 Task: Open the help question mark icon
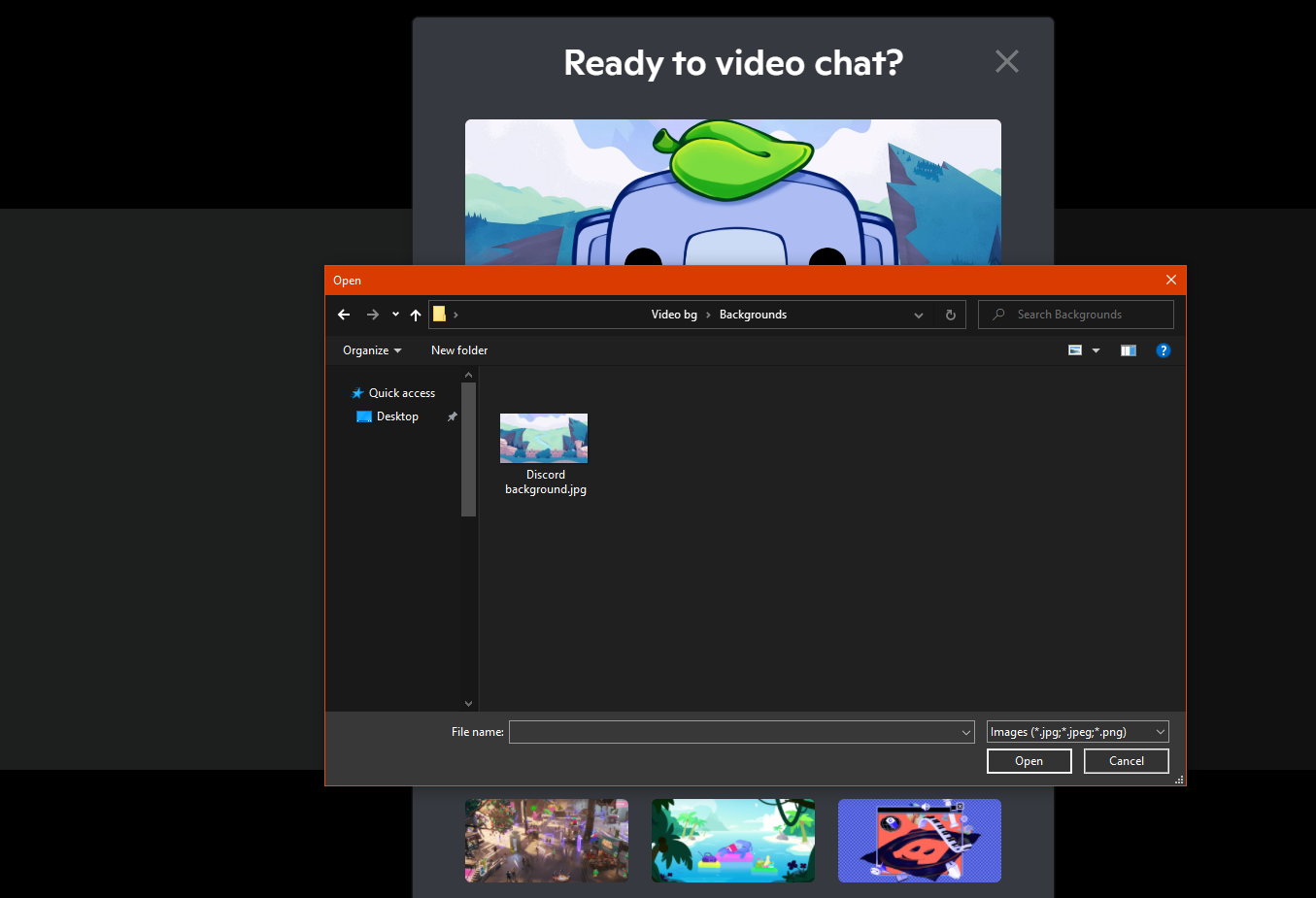1163,349
